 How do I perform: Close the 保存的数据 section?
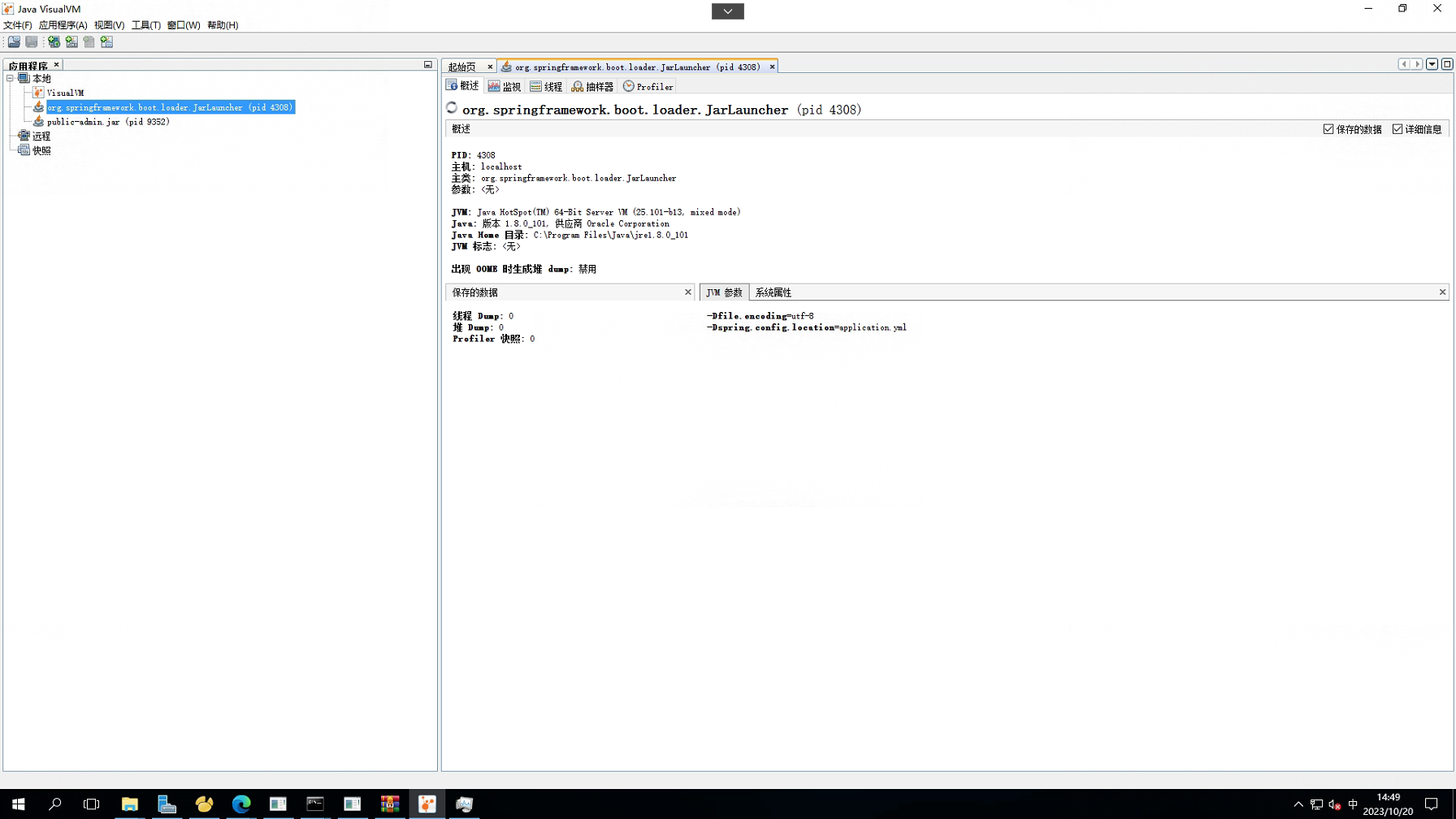(688, 292)
